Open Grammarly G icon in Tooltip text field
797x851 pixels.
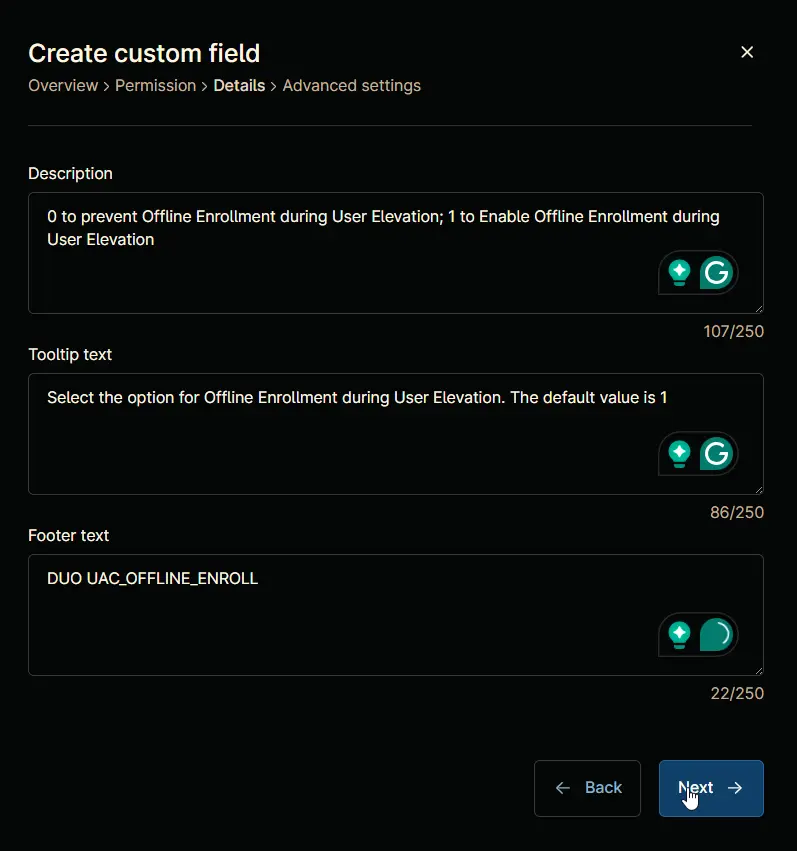pyautogui.click(x=716, y=454)
